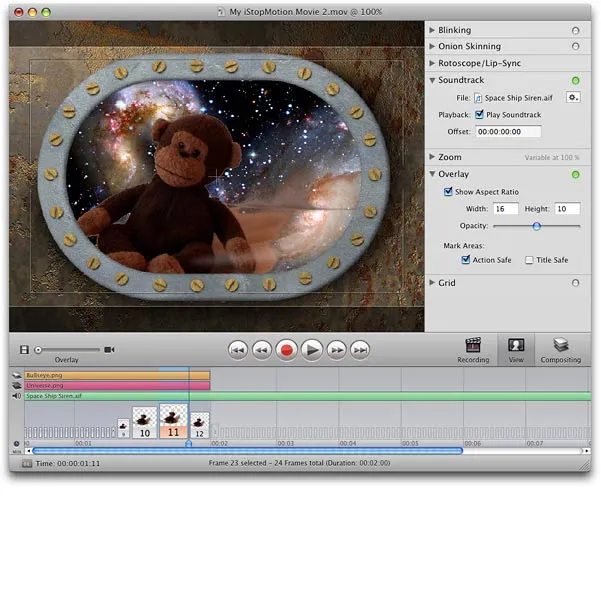Click the Variable at 100 % zoom text
This screenshot has width=601, height=601.
coord(552,158)
